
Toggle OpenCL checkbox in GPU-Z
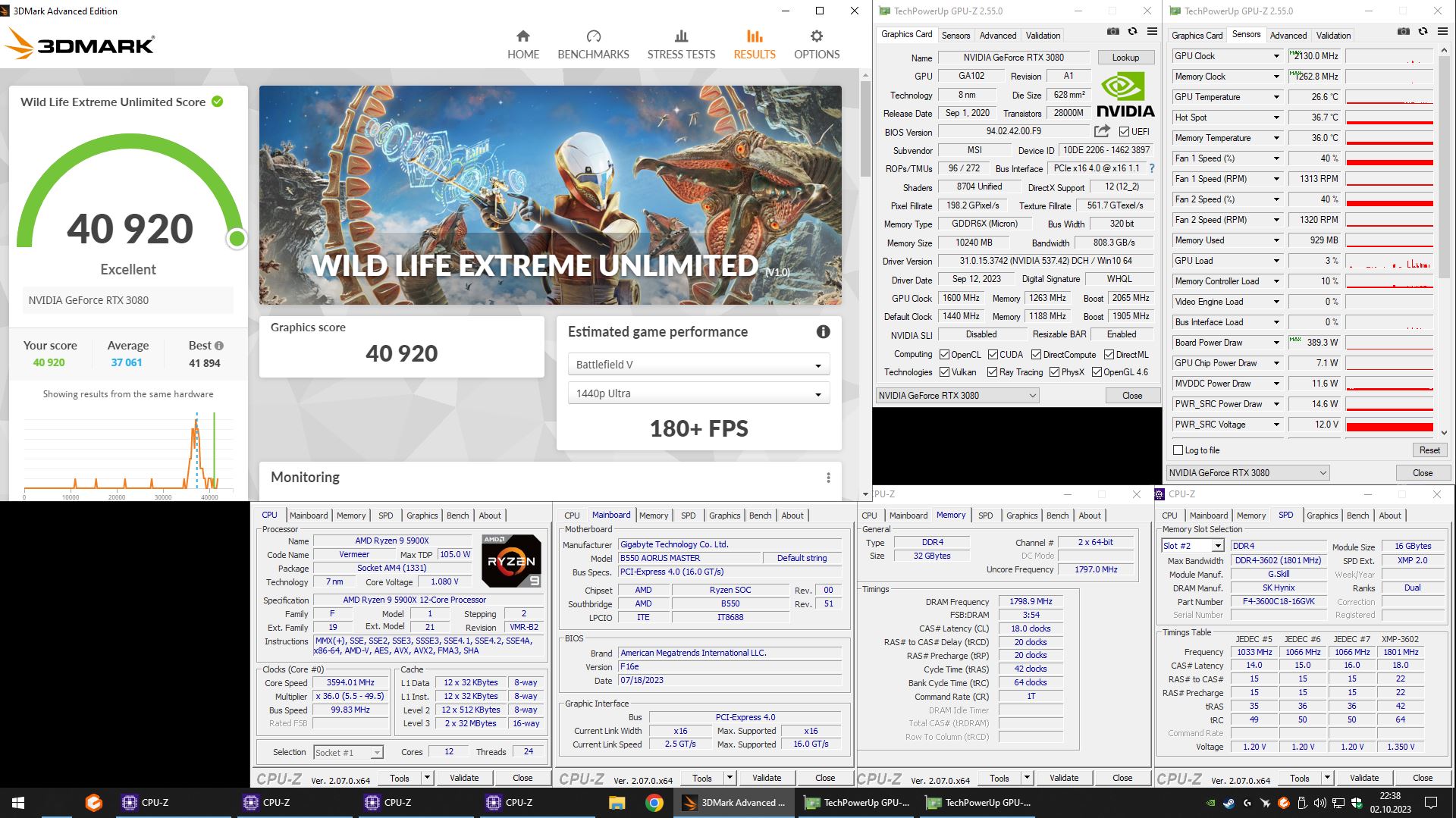tap(944, 355)
